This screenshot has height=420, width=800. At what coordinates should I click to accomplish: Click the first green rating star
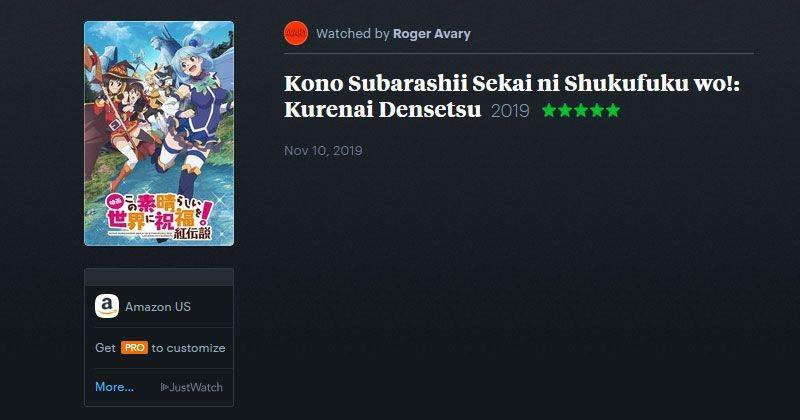coord(549,110)
